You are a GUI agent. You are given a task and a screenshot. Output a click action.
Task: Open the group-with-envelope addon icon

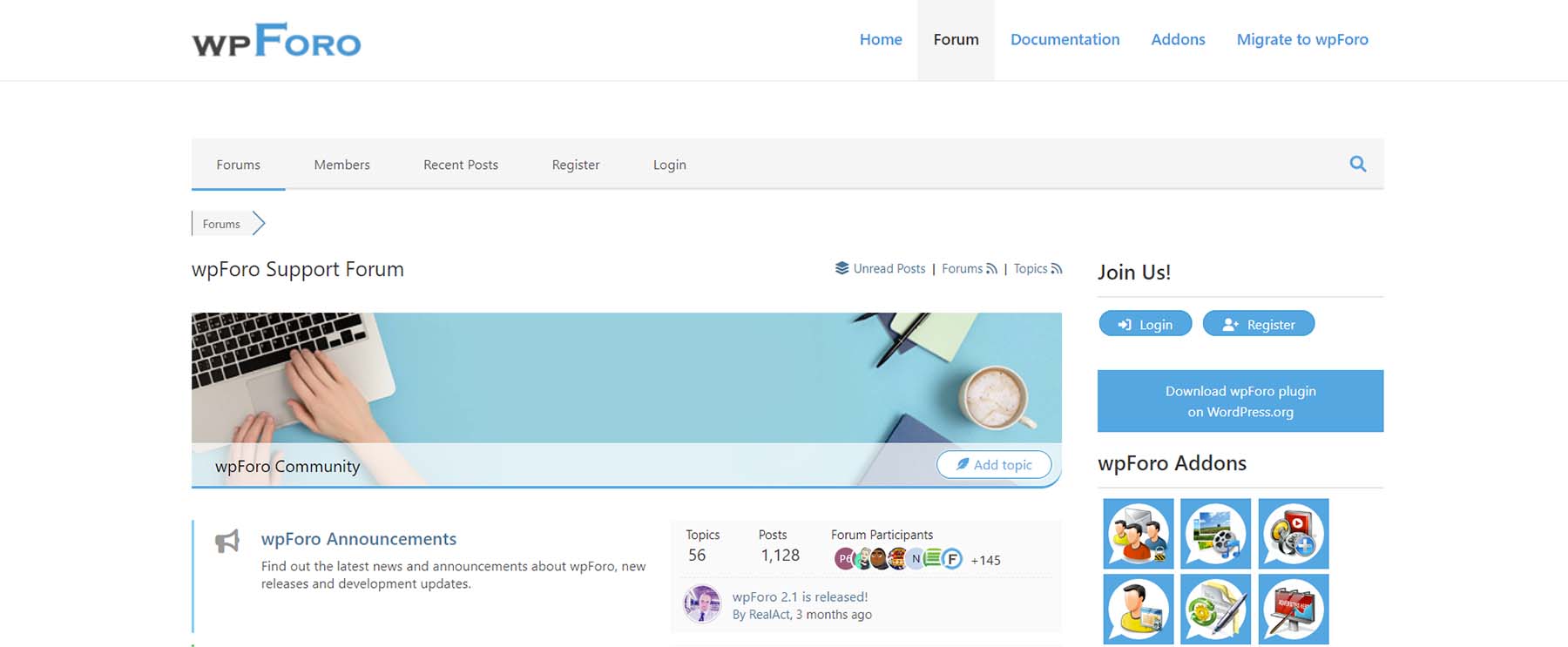1138,534
